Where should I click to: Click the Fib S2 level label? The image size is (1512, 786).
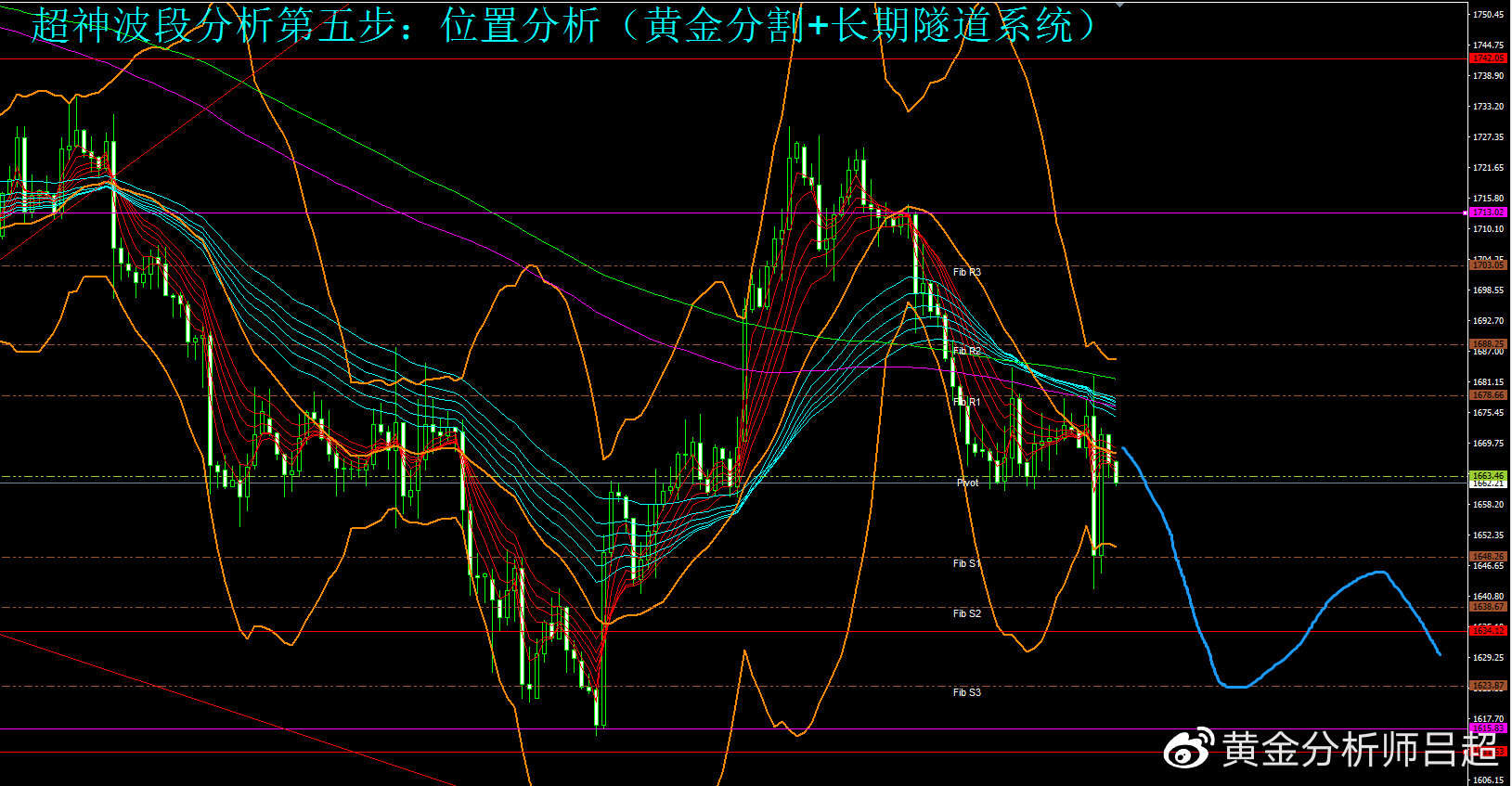(x=966, y=613)
